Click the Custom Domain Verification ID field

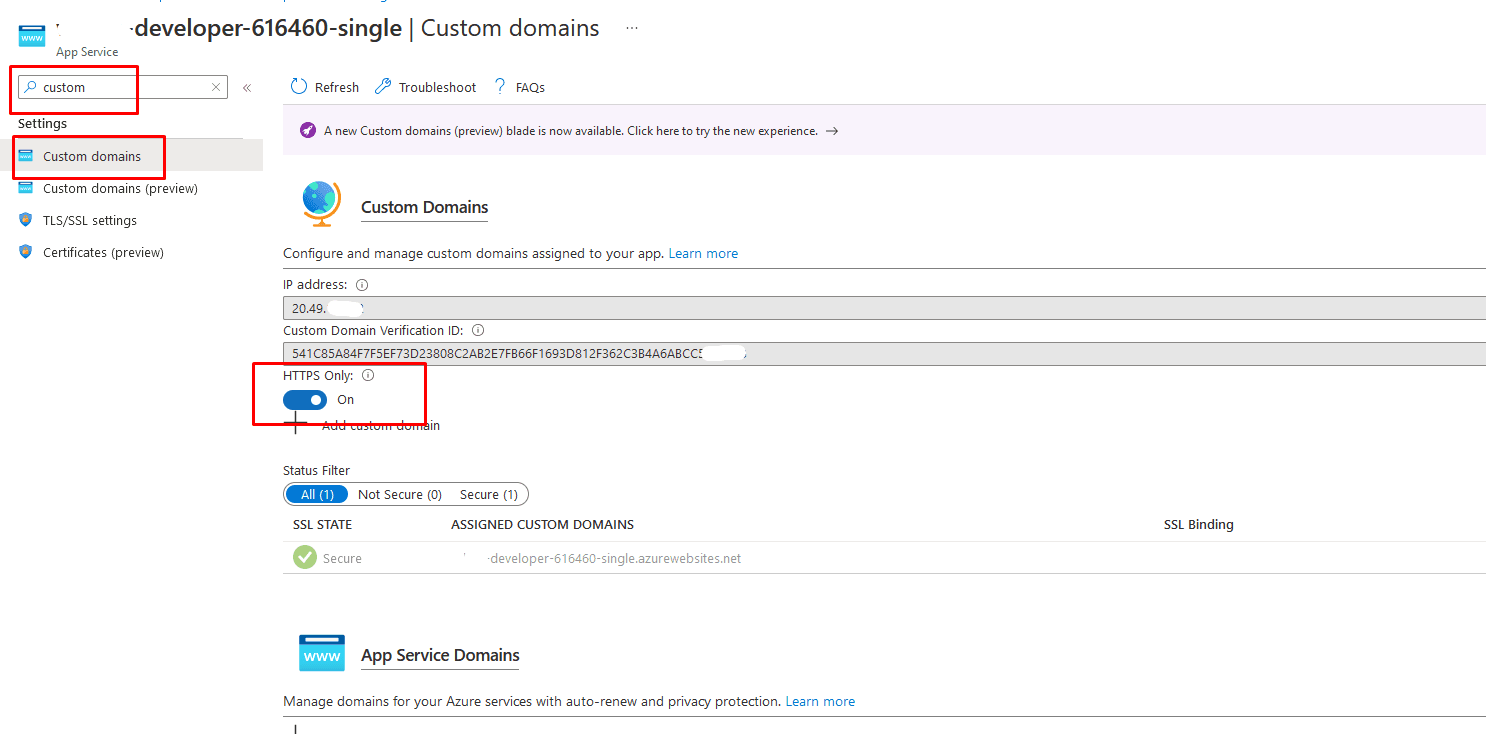[x=884, y=353]
